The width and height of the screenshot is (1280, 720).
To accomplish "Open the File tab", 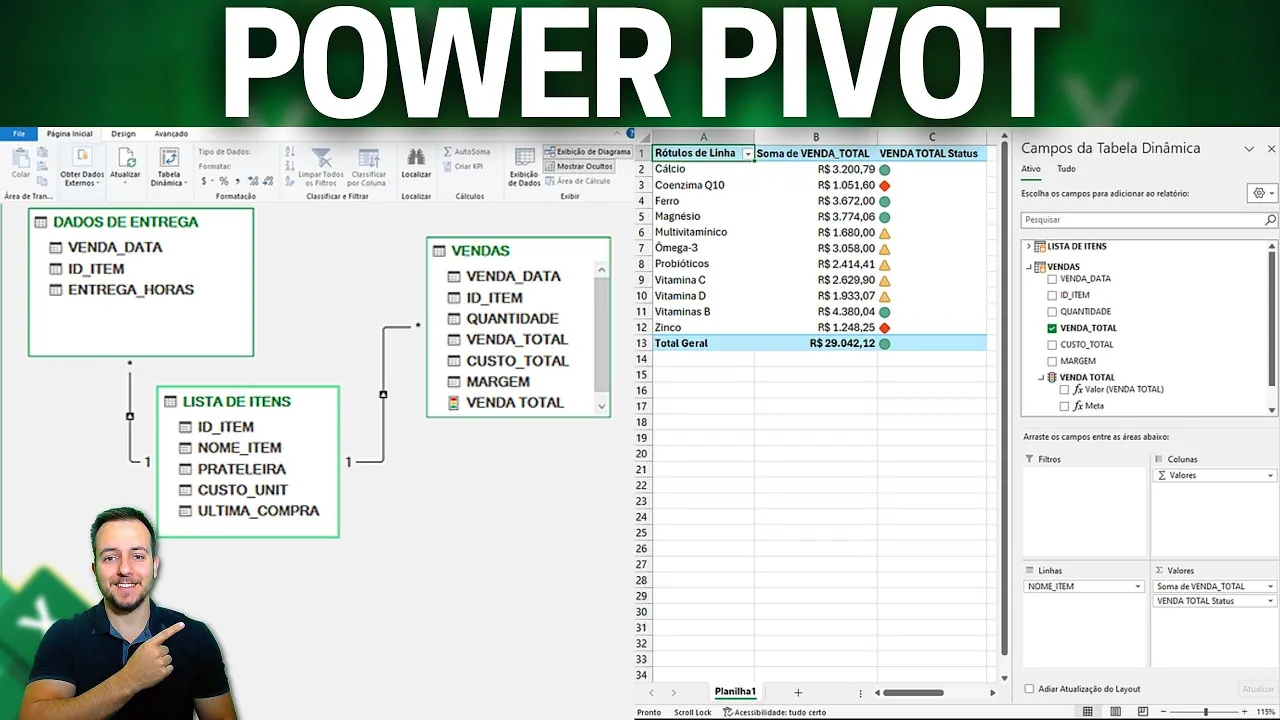I will [18, 133].
